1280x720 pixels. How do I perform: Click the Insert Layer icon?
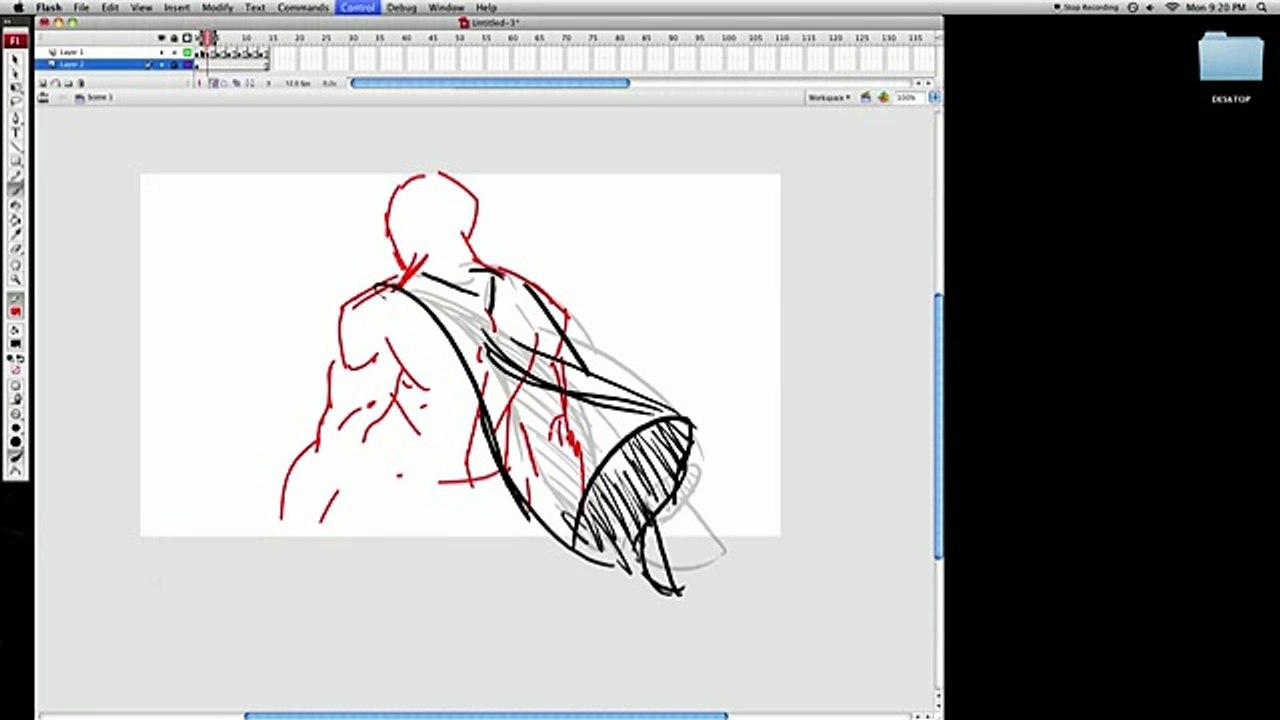[43, 83]
